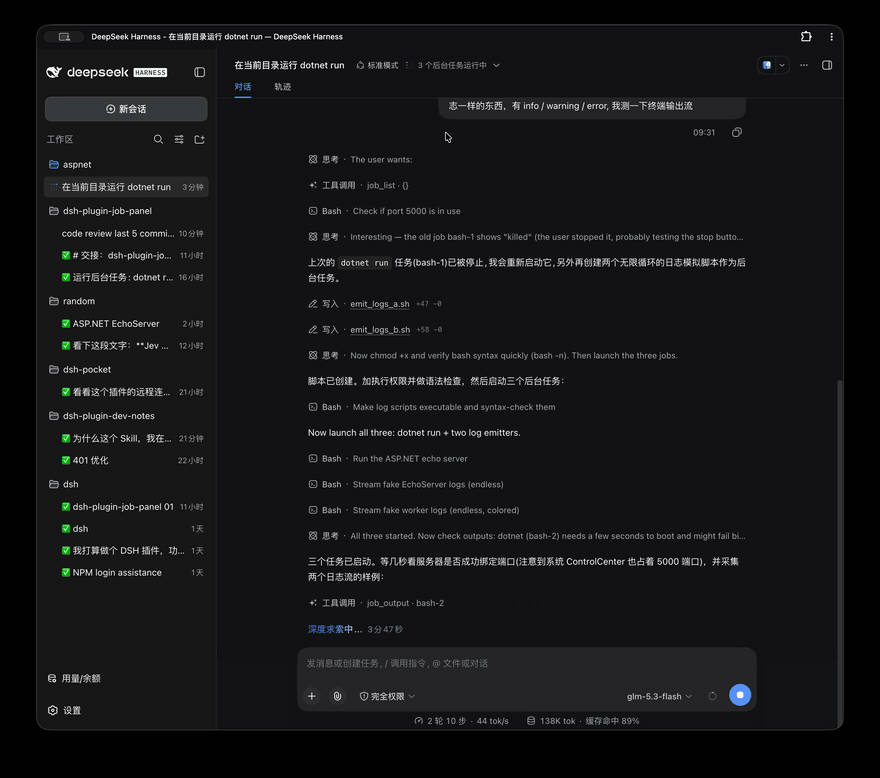The width and height of the screenshot is (880, 778).
Task: Open '我打算做个 DSH 插件' conversation
Action: coord(126,551)
